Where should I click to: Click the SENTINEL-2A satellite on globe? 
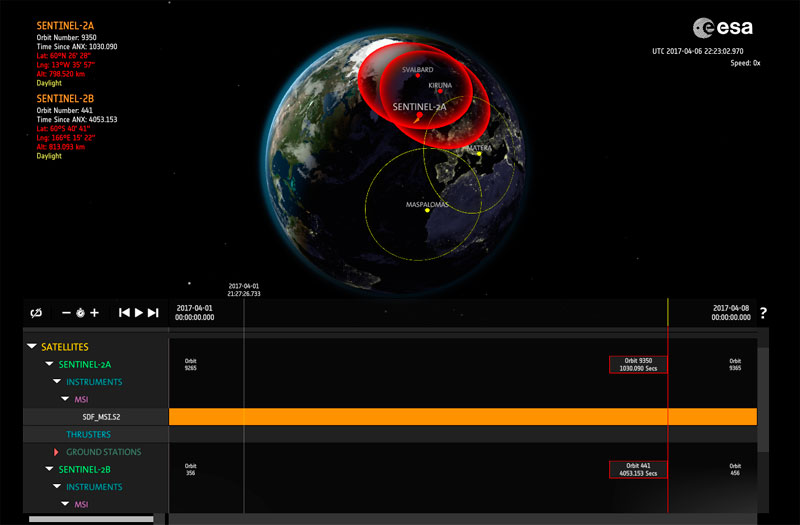tap(418, 117)
